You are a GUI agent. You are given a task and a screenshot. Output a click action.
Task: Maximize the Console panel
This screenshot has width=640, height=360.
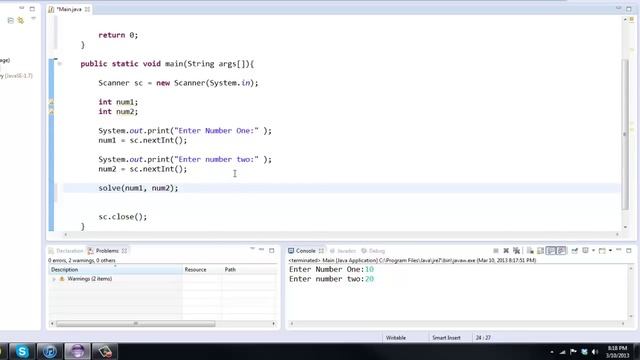pyautogui.click(x=629, y=250)
